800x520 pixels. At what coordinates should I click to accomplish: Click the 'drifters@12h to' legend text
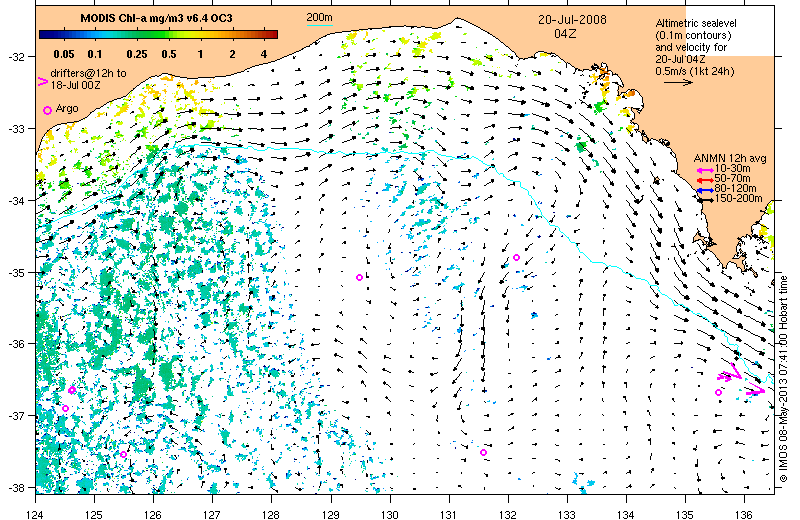(x=88, y=73)
